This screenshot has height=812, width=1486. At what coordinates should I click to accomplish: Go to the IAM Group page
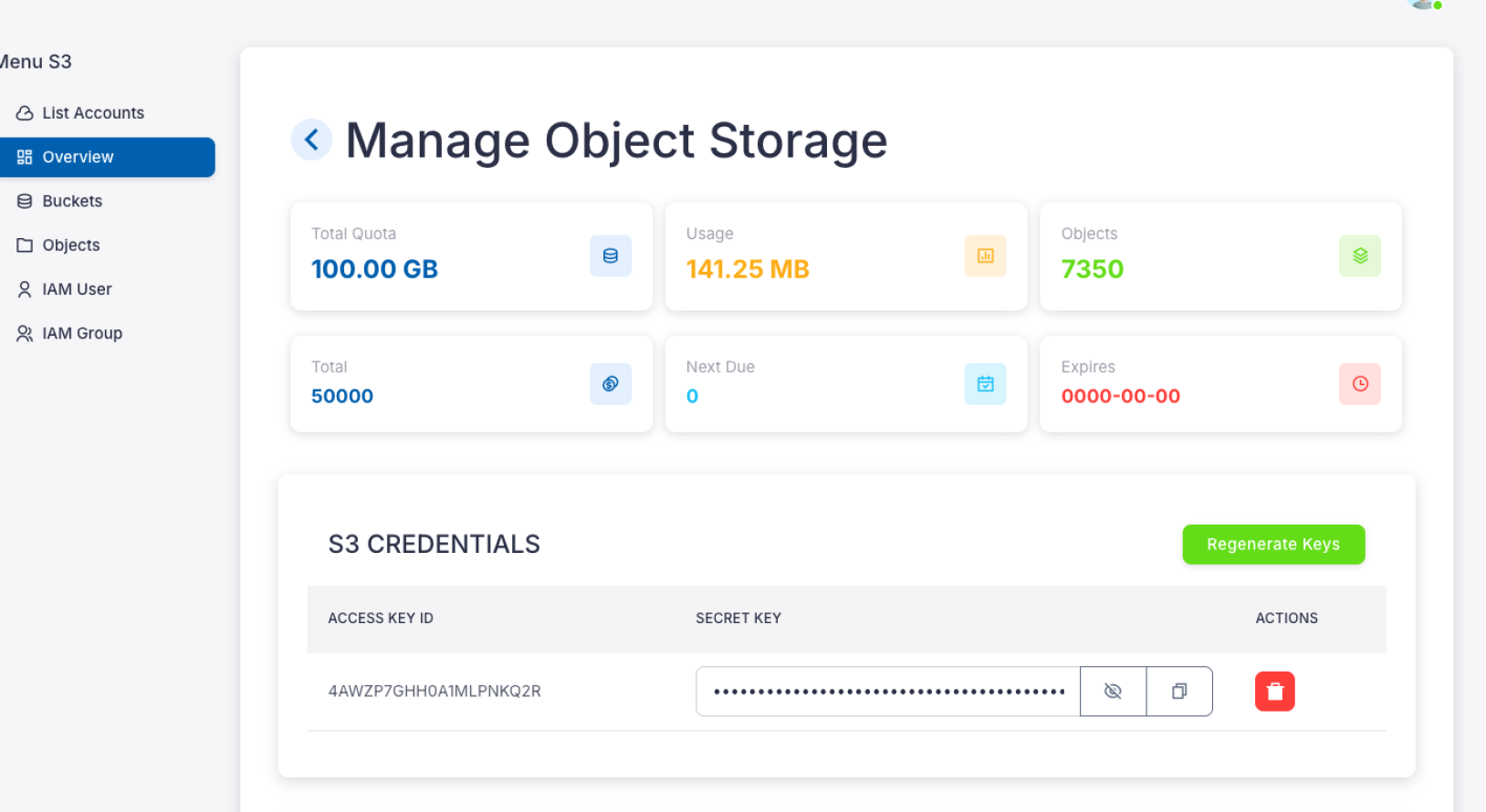[108, 333]
